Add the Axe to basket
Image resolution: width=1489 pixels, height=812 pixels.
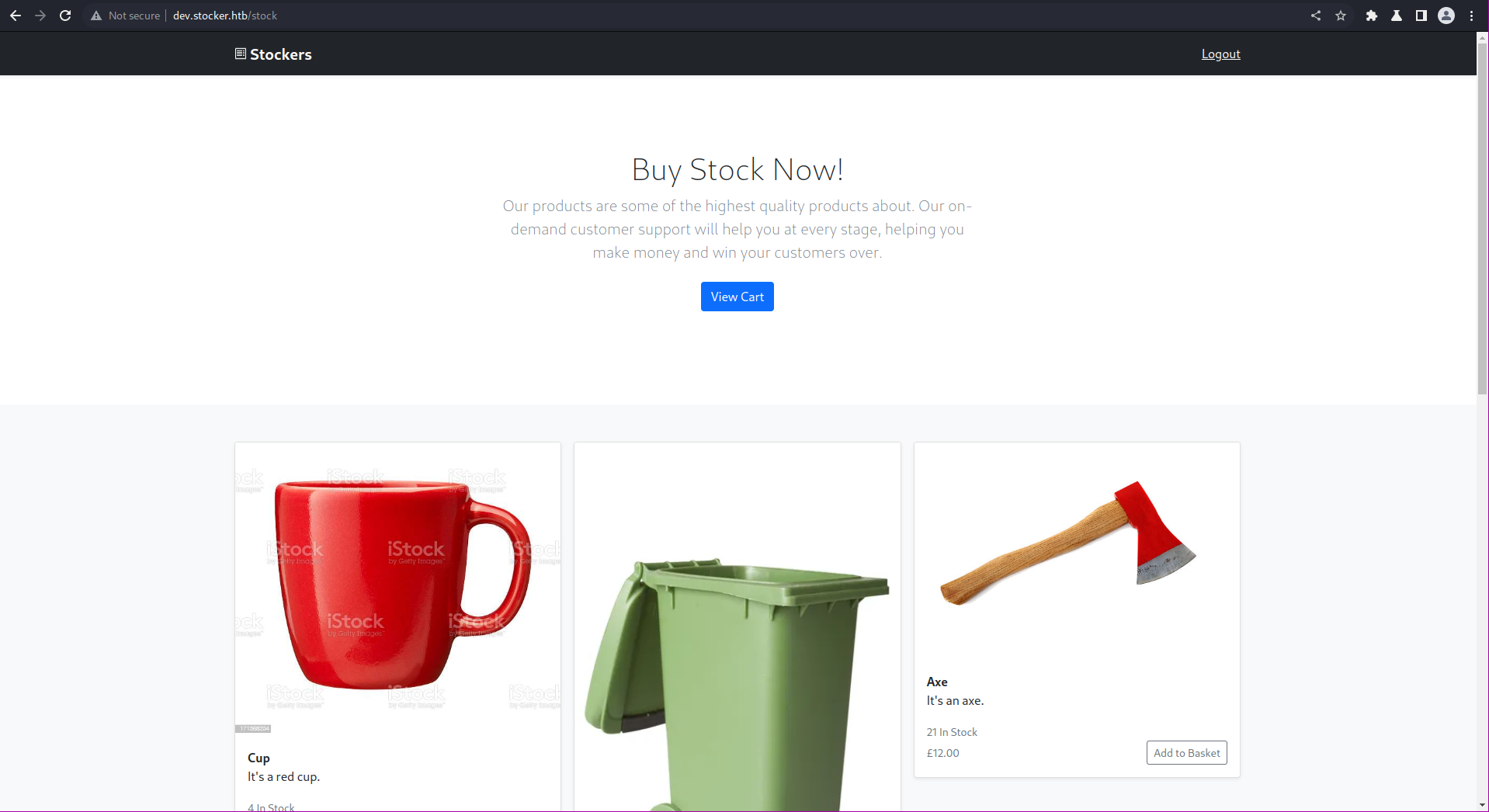point(1187,753)
